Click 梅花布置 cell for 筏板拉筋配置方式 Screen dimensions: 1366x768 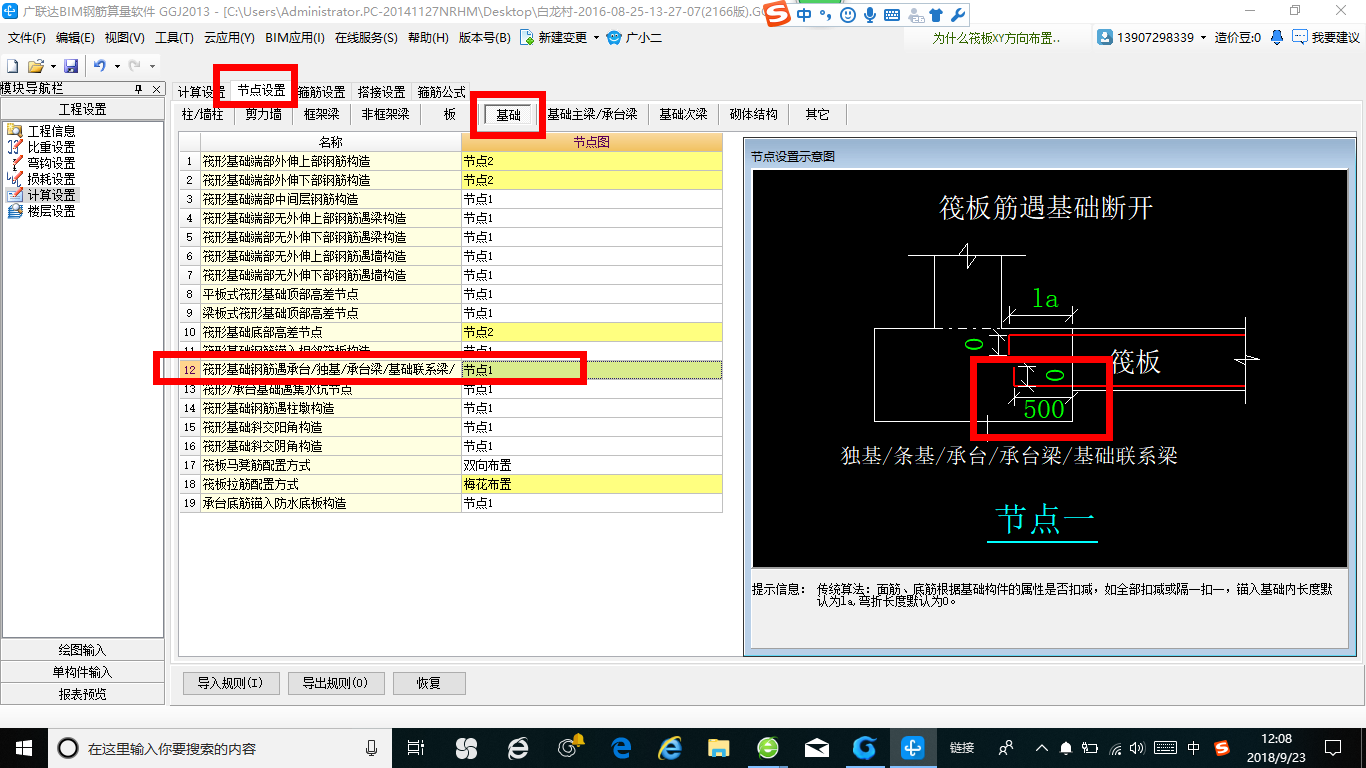(591, 484)
